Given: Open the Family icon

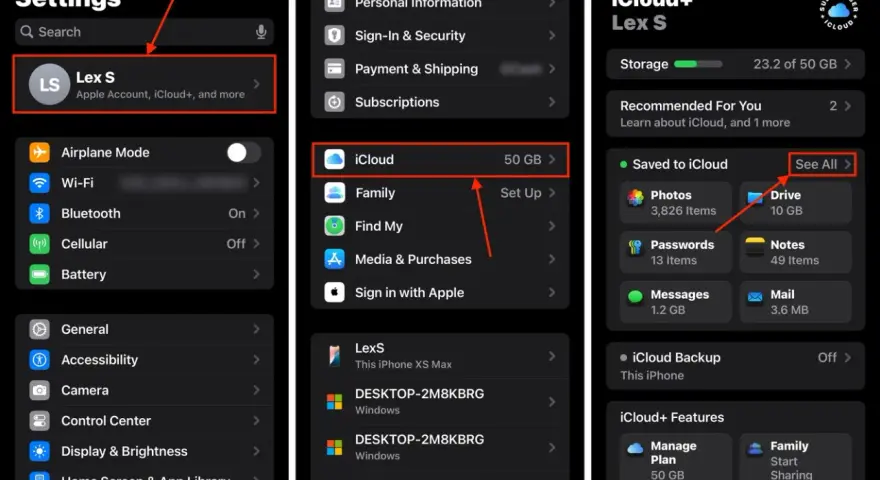Looking at the screenshot, I should coord(334,193).
